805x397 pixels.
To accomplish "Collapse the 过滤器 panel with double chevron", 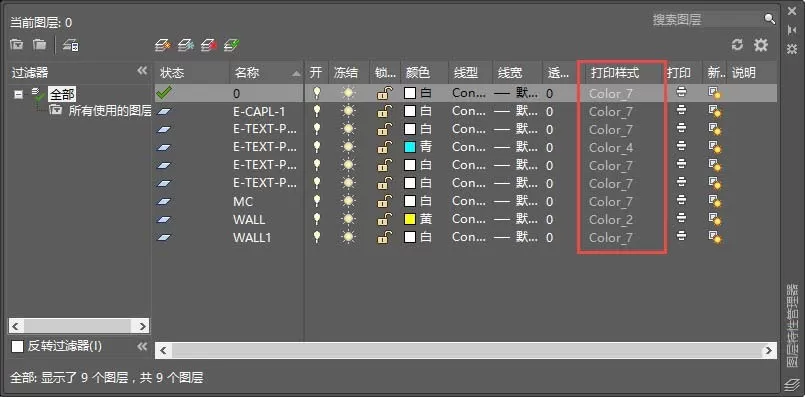I will [142, 71].
